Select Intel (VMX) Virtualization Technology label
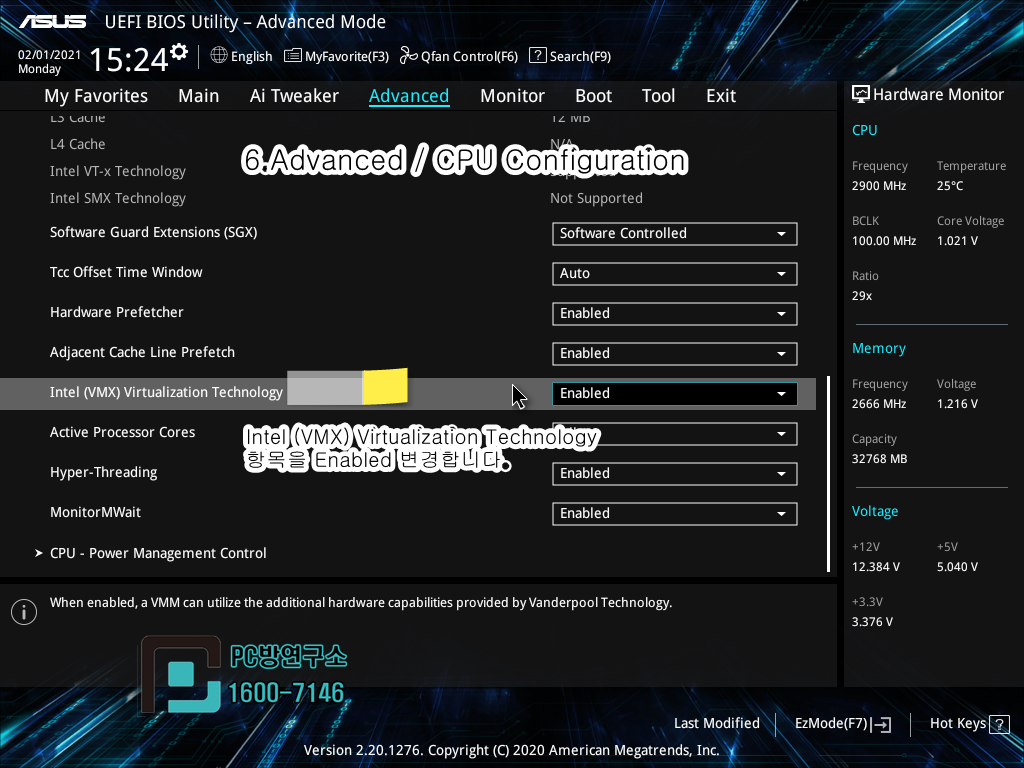 tap(166, 392)
